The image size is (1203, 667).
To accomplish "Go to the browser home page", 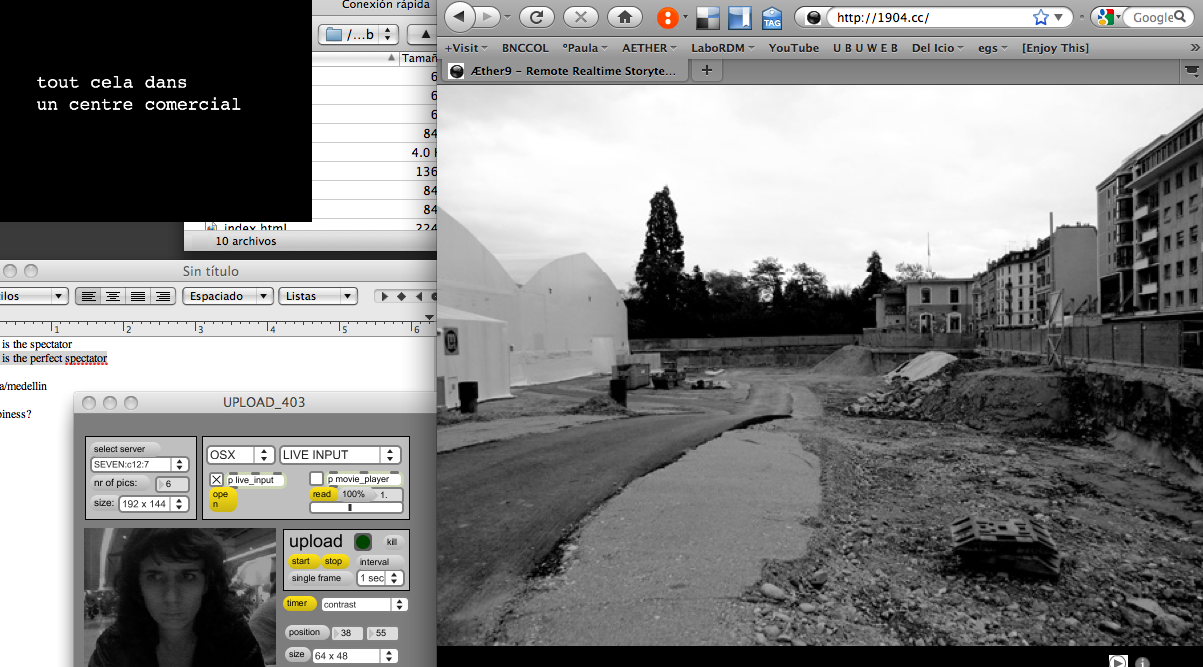I will click(x=624, y=17).
